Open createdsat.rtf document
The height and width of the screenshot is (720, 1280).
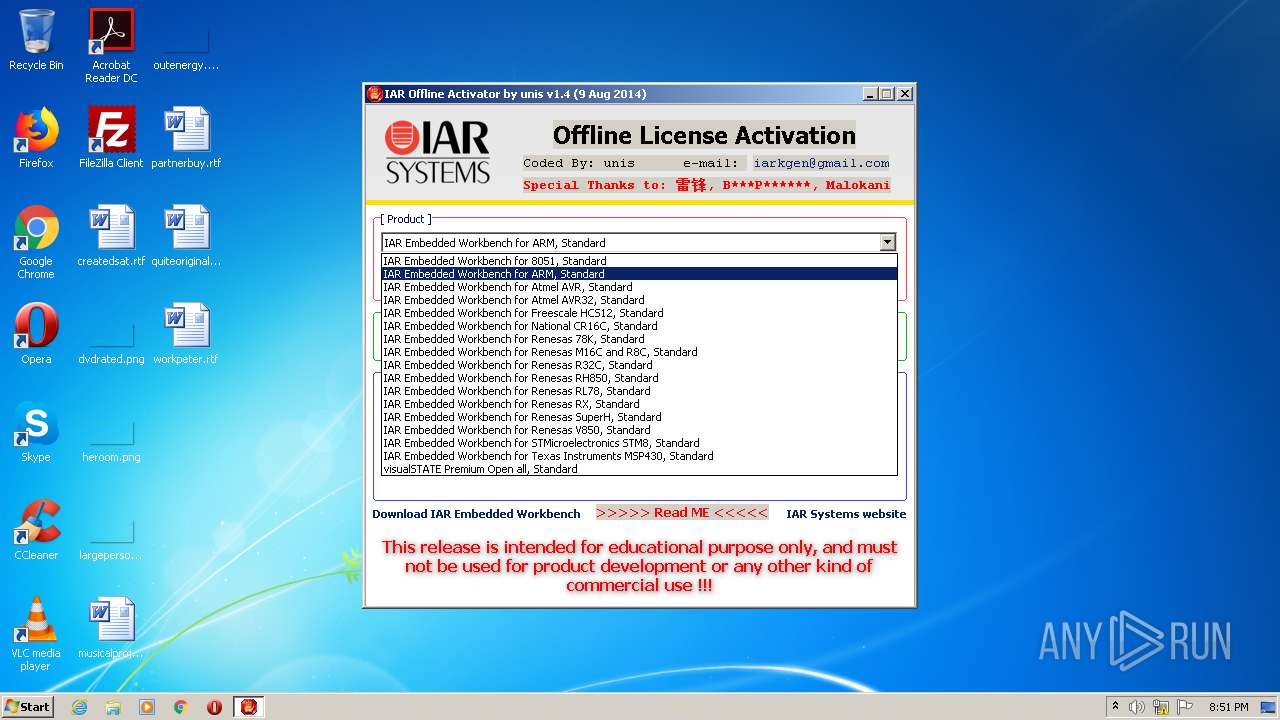(x=111, y=236)
